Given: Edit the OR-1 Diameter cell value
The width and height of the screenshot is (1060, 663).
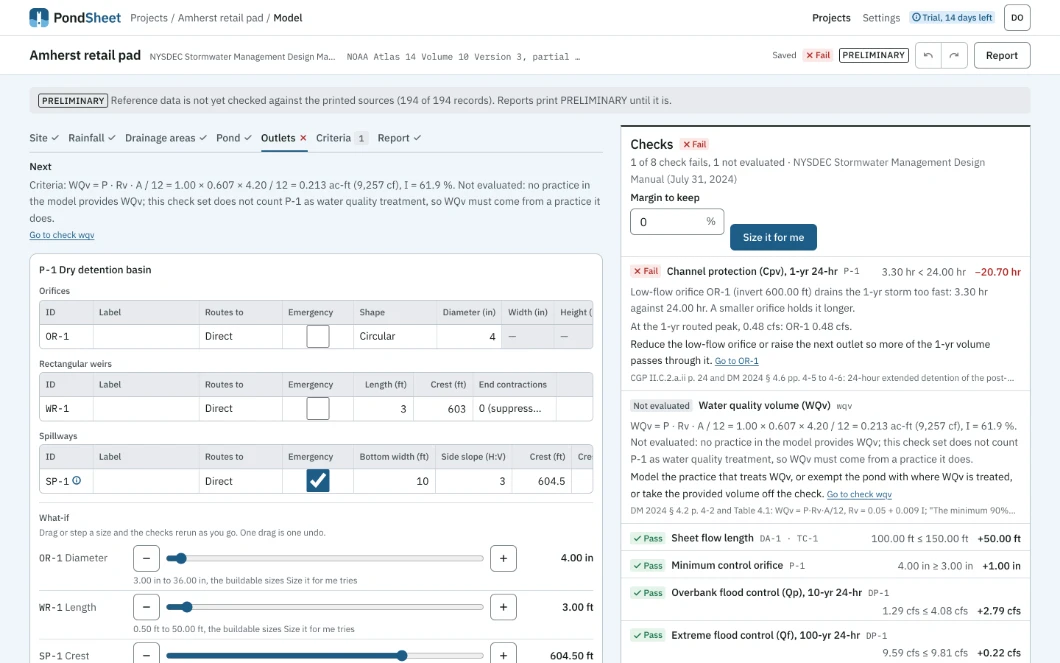Looking at the screenshot, I should point(469,336).
